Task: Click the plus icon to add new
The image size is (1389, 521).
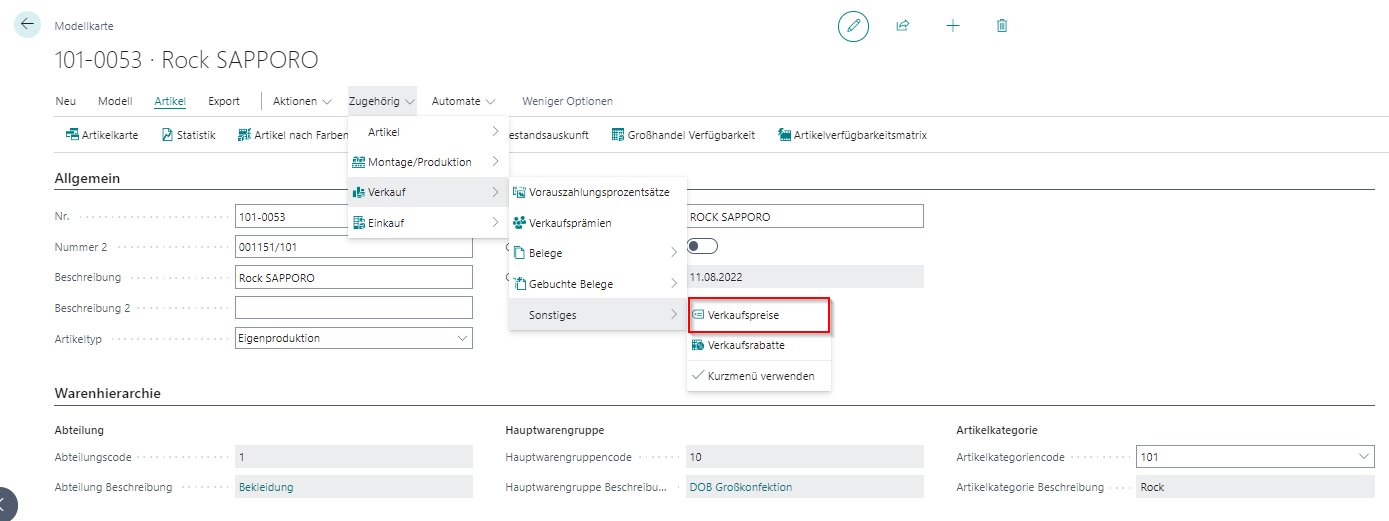Action: coord(952,26)
